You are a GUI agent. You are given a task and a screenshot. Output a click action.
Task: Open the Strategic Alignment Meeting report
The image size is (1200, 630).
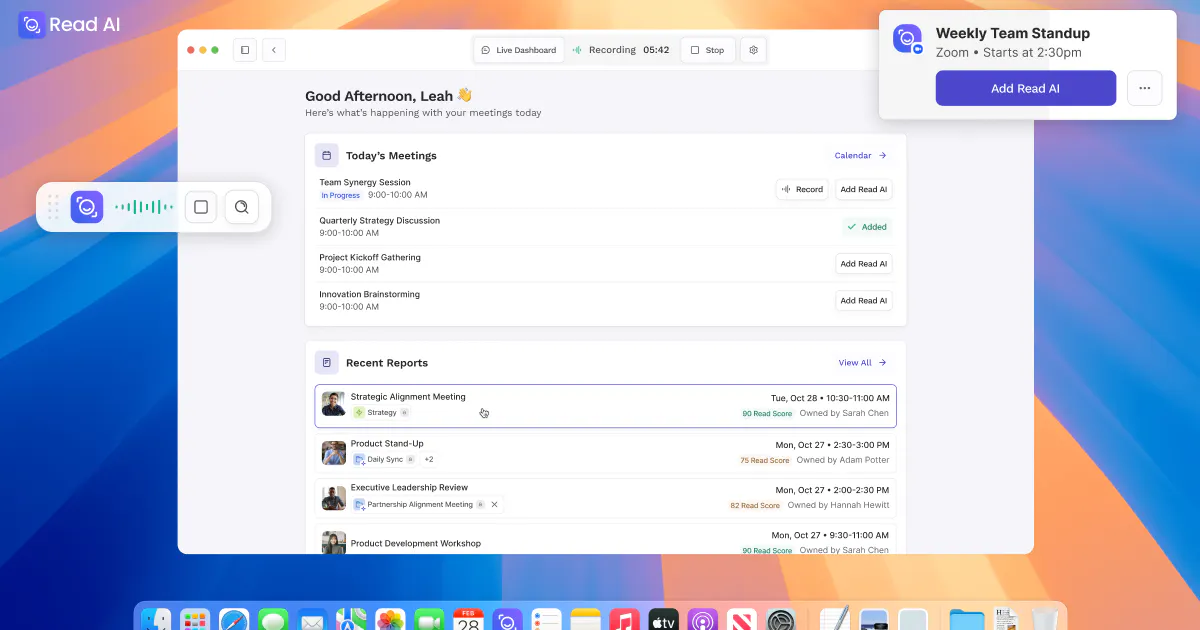(605, 406)
